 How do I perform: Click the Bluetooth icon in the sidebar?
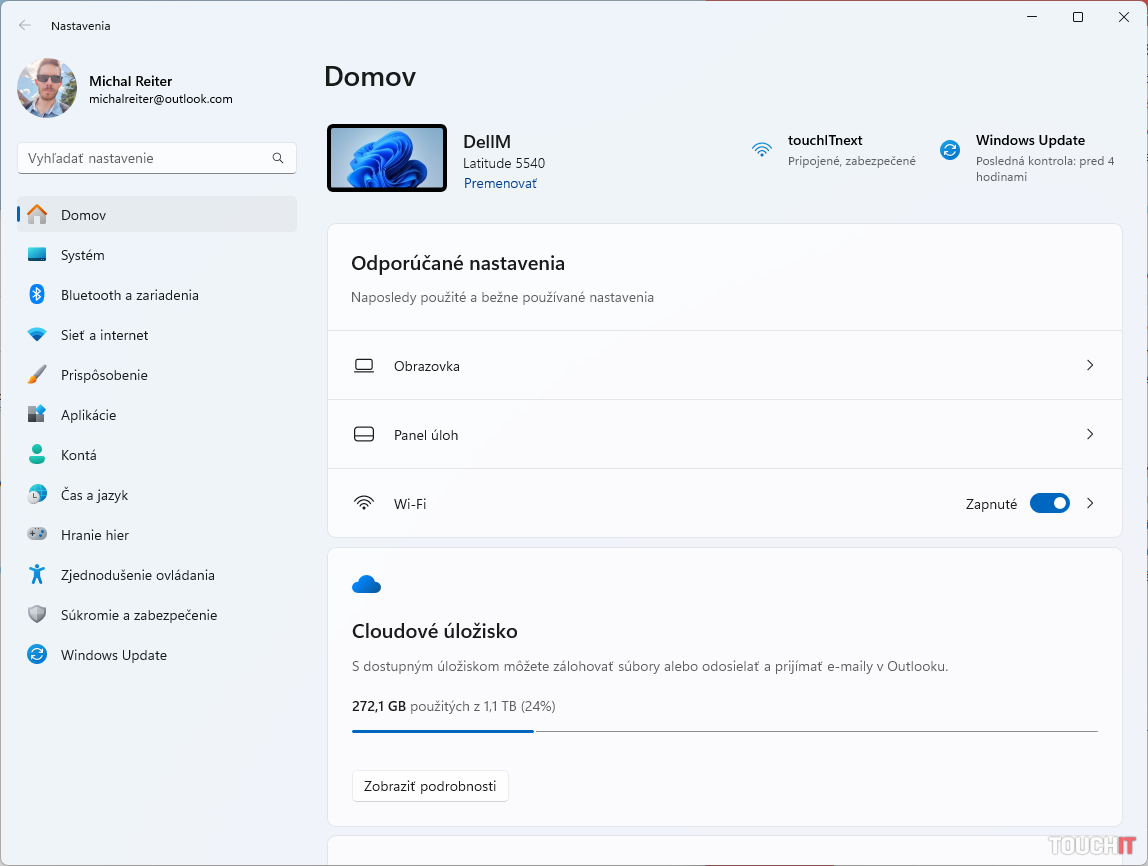coord(37,295)
